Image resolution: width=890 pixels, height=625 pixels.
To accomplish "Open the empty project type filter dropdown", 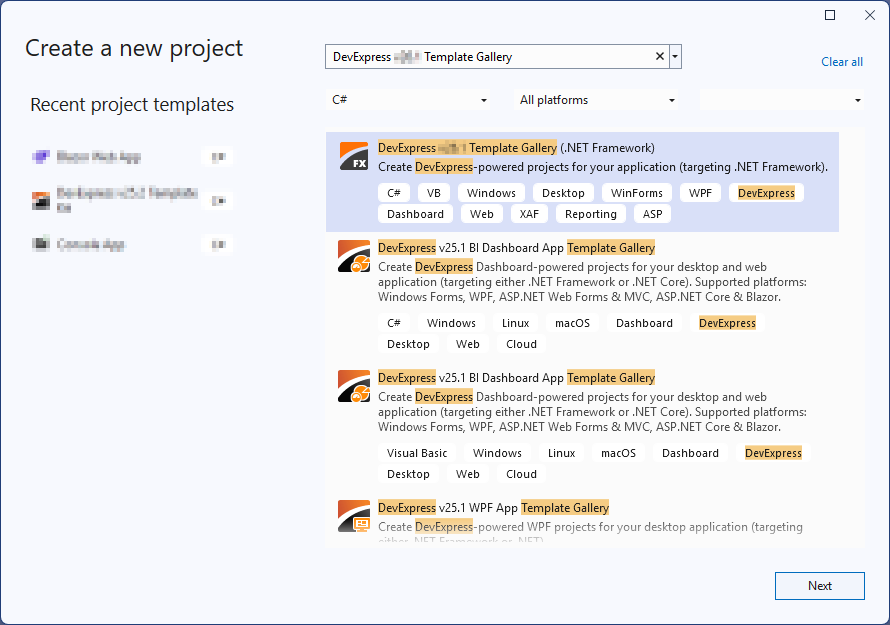I will (x=782, y=100).
